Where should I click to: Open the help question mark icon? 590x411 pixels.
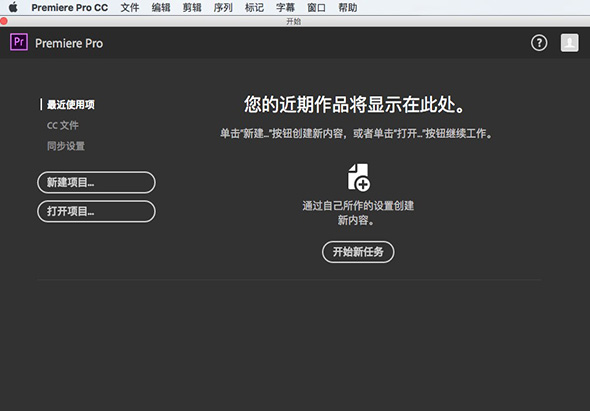pyautogui.click(x=539, y=43)
